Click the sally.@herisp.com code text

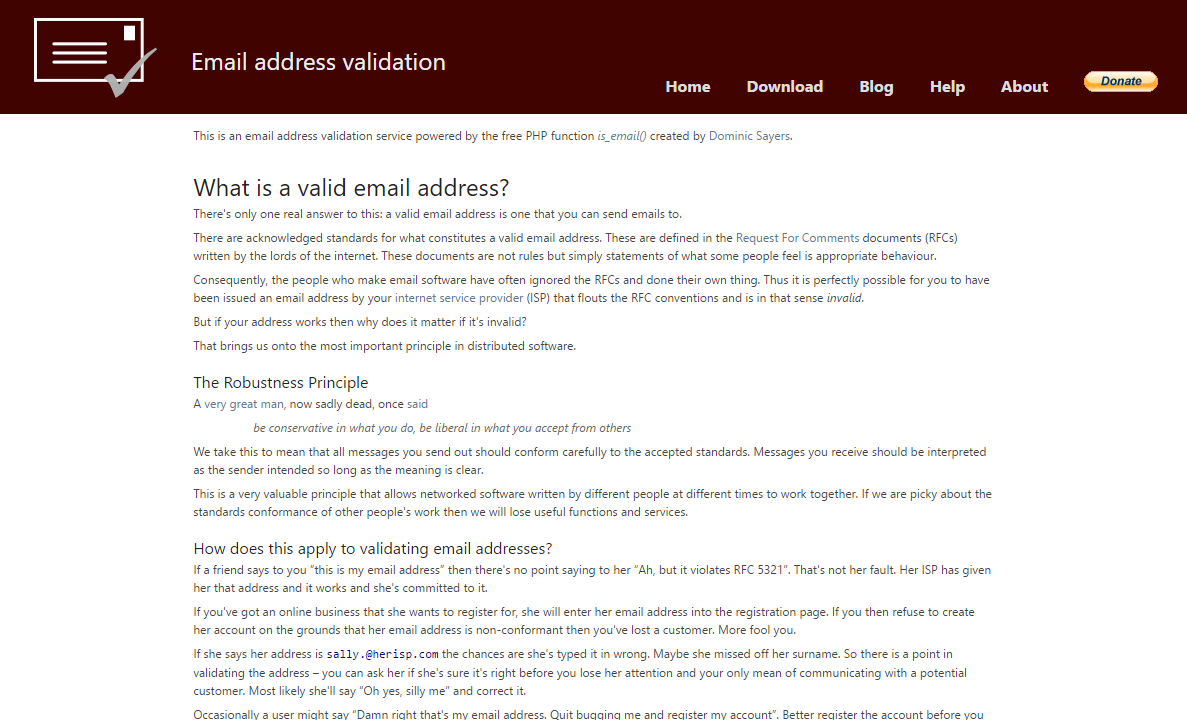[382, 654]
